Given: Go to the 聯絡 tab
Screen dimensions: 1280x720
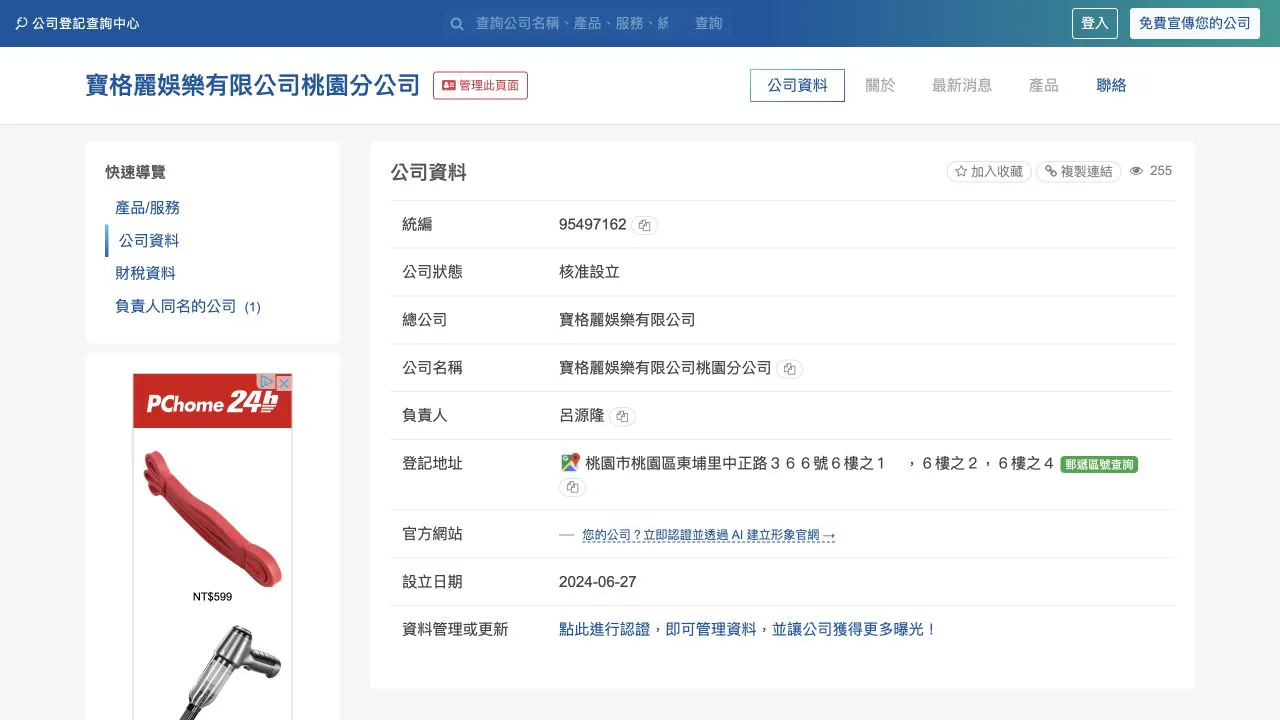Looking at the screenshot, I should point(1111,85).
